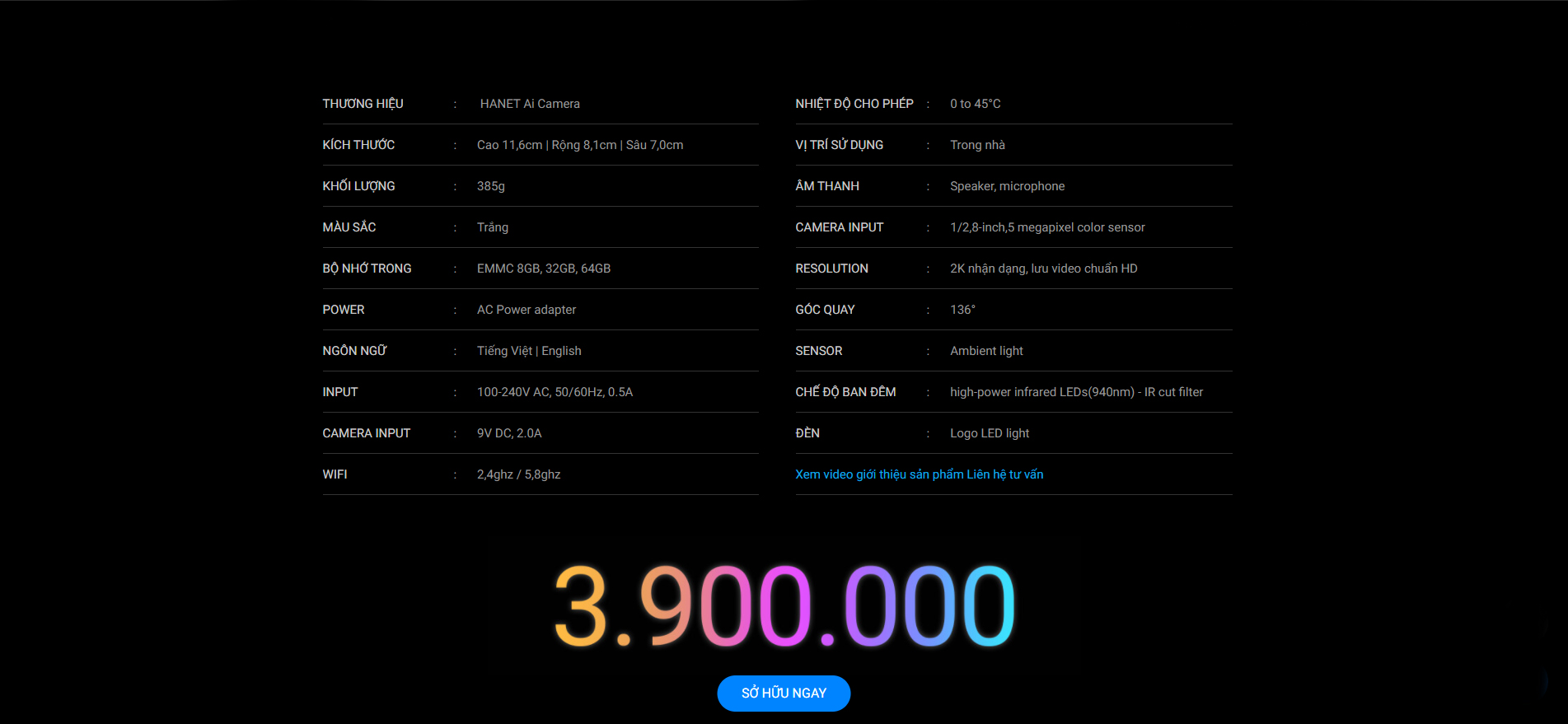Select Tiếng Việt | English value

[x=529, y=351]
